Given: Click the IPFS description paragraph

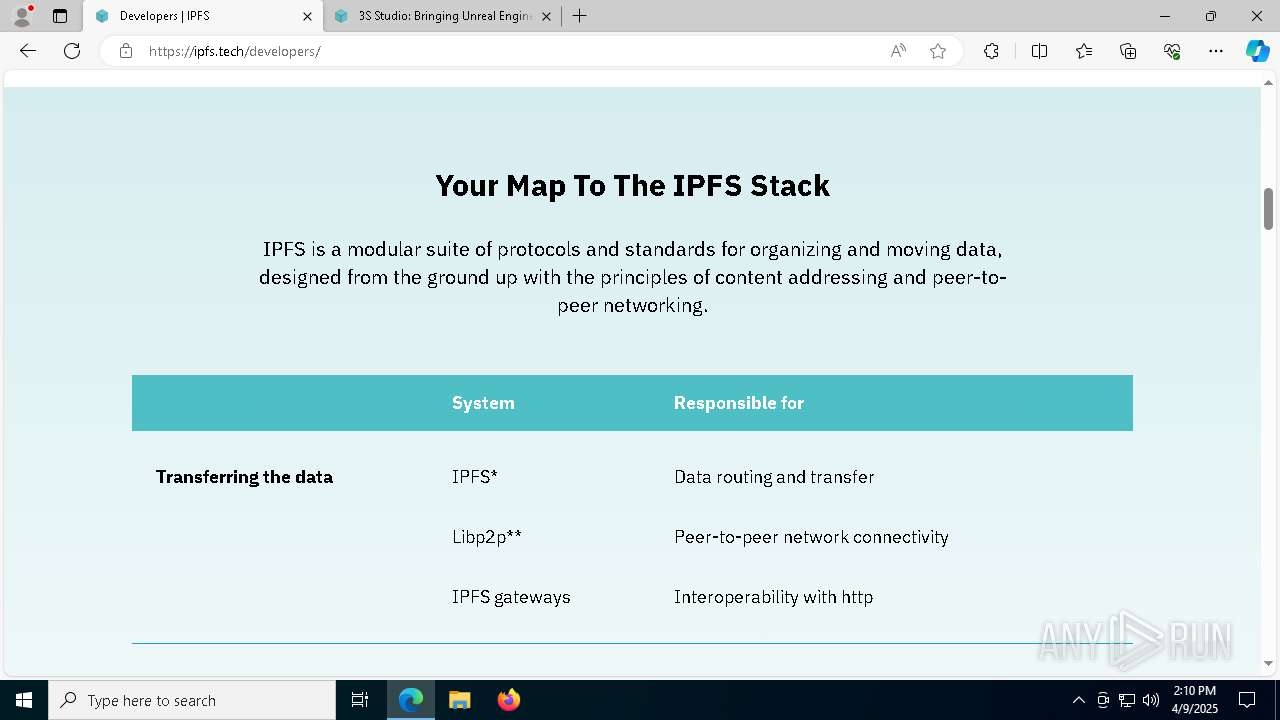Looking at the screenshot, I should click(x=632, y=277).
